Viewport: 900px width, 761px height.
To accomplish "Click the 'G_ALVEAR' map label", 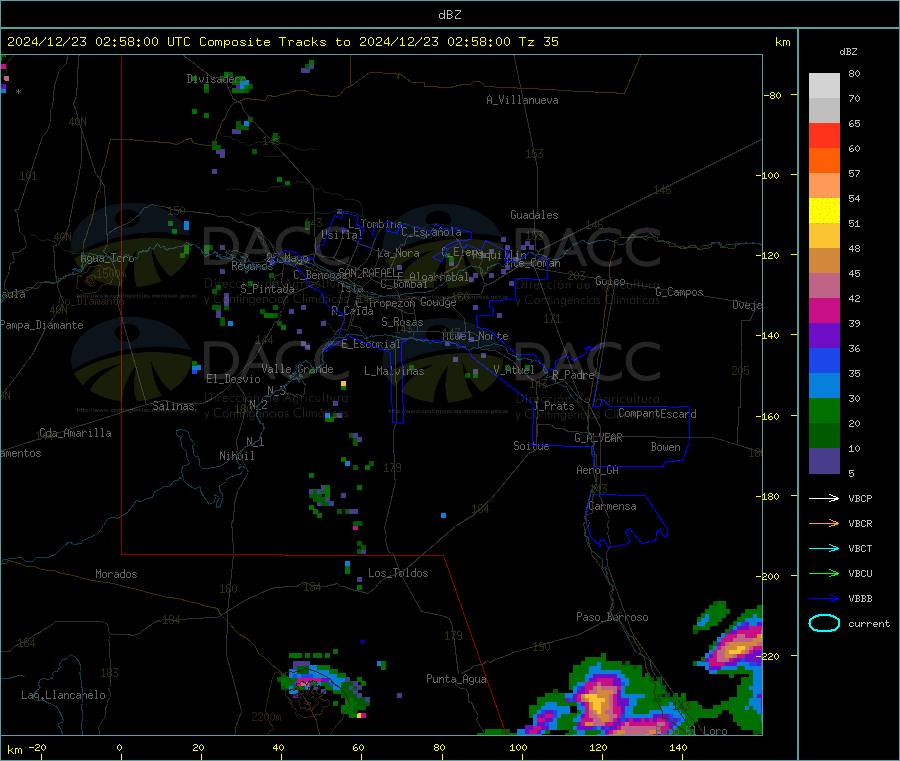I will pyautogui.click(x=598, y=438).
